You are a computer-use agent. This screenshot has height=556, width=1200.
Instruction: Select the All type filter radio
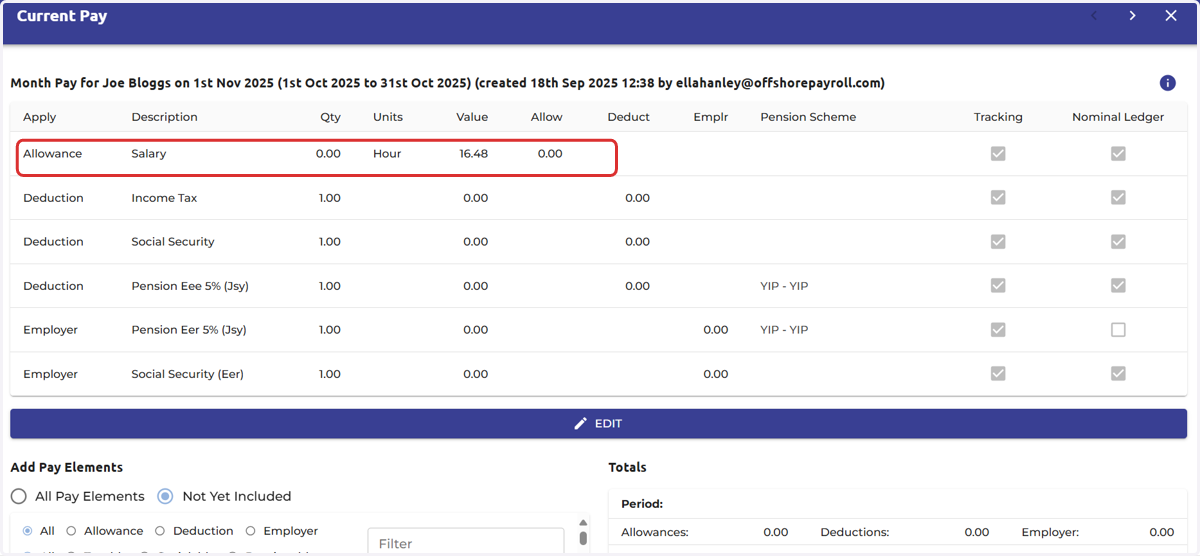[28, 531]
